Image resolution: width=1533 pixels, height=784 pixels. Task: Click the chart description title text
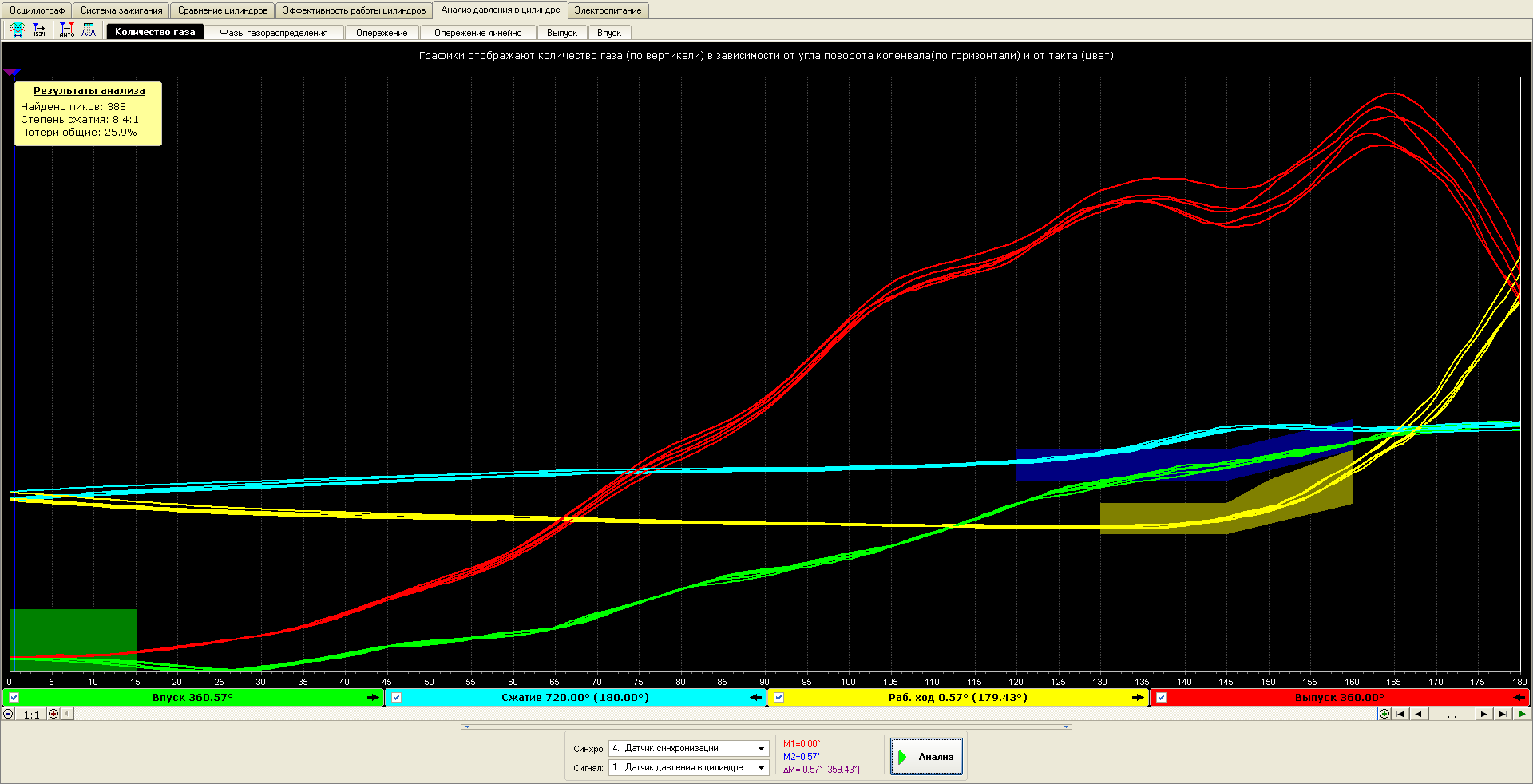[766, 56]
